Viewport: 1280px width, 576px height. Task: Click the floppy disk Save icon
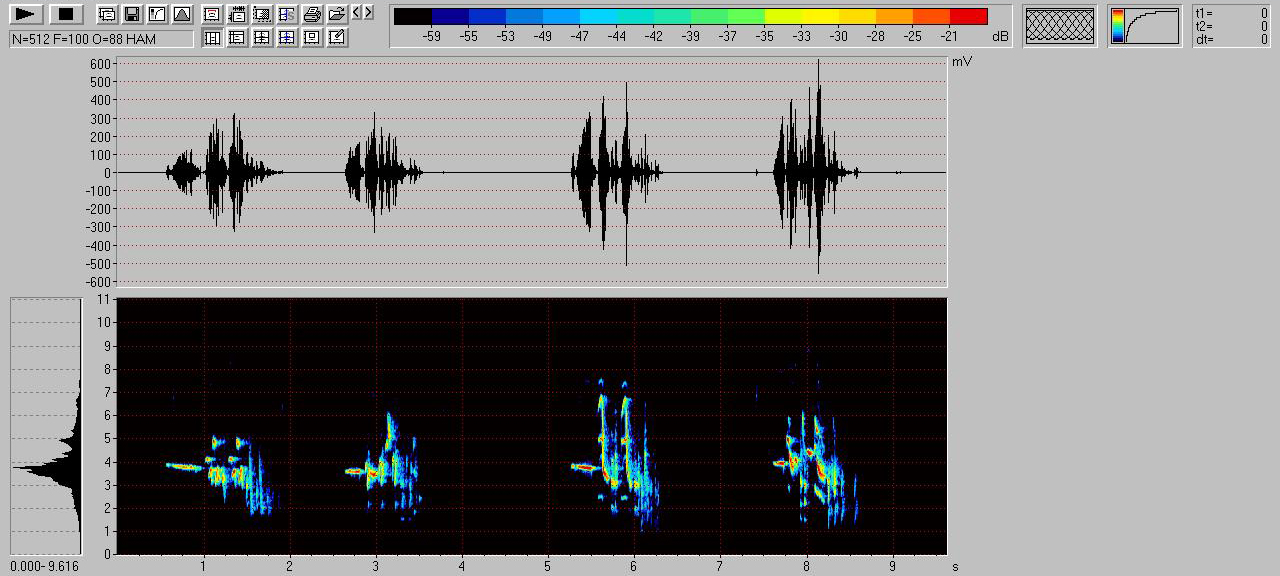[131, 14]
